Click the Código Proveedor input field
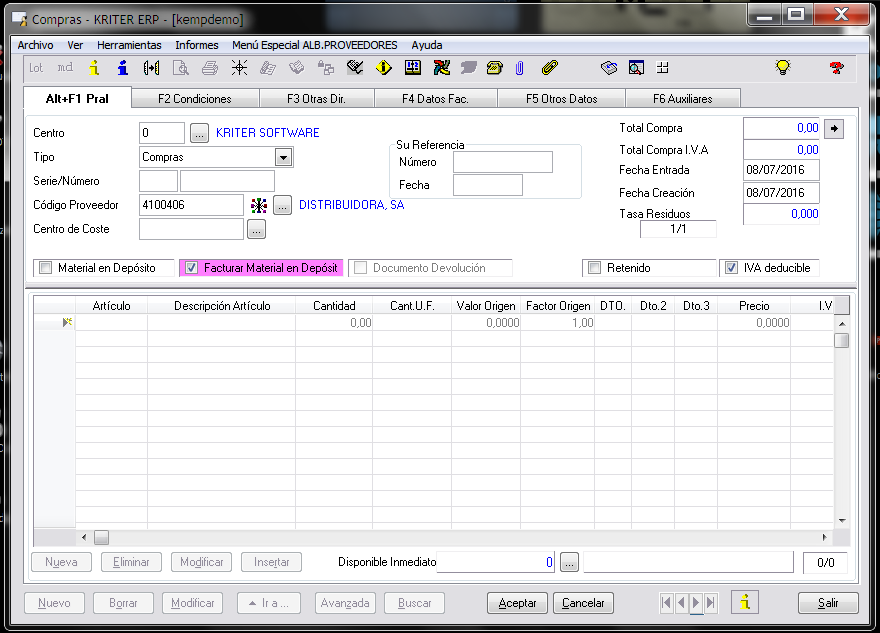 click(x=191, y=205)
